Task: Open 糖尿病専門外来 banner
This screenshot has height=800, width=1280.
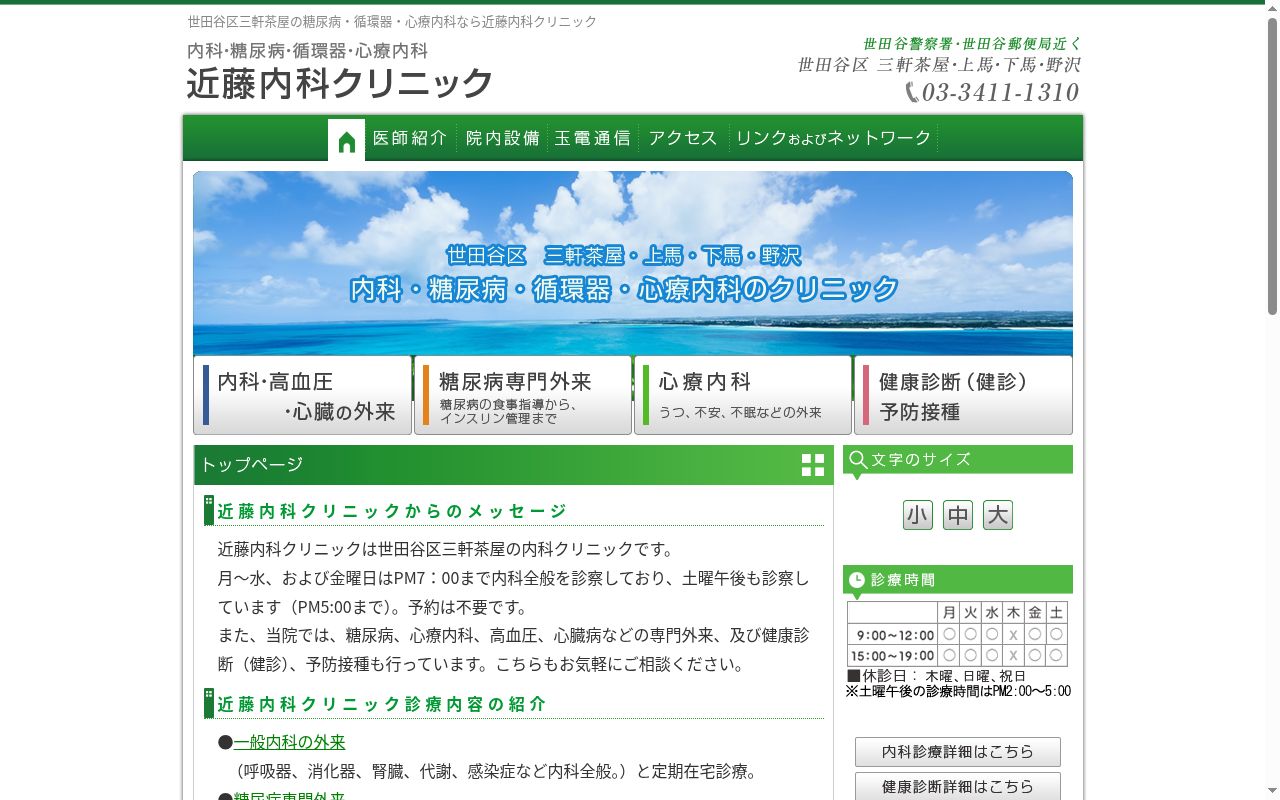Action: point(523,395)
